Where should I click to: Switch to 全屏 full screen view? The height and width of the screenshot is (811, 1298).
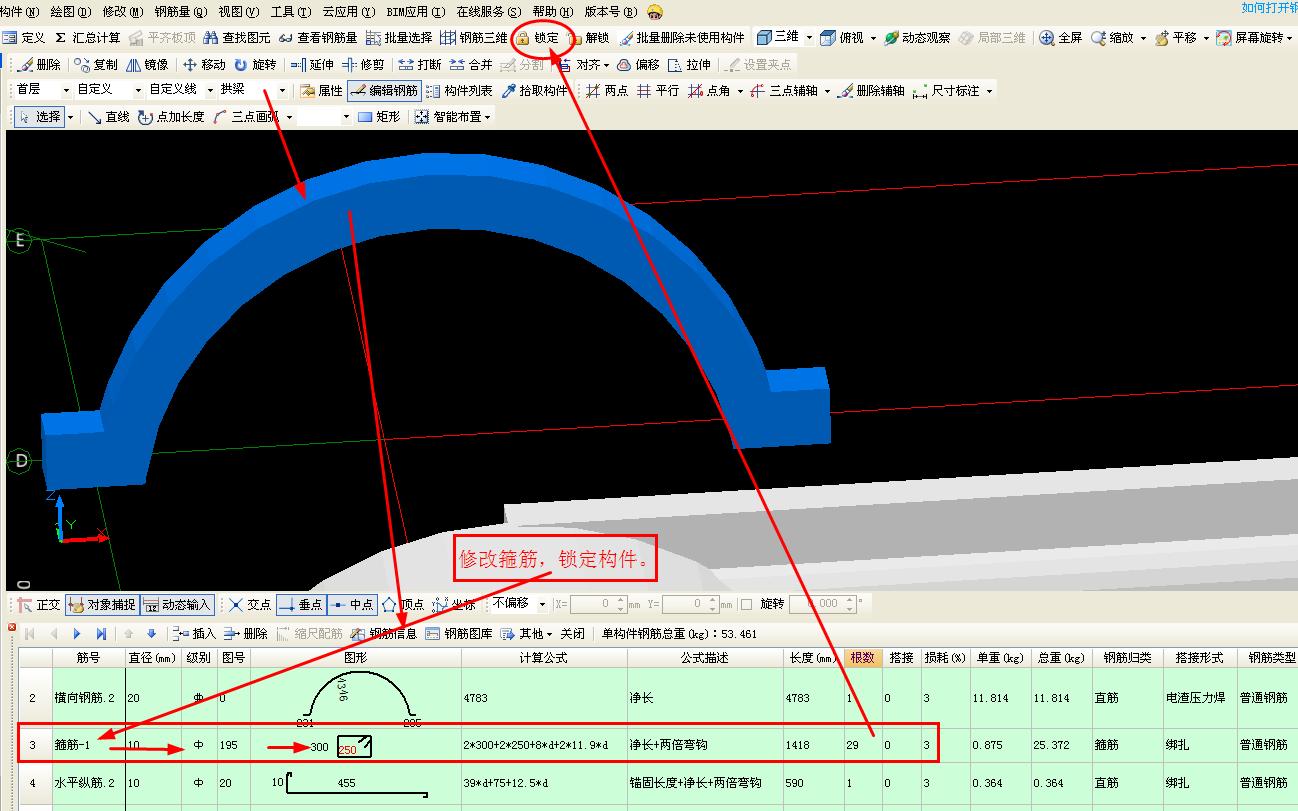coord(1061,38)
